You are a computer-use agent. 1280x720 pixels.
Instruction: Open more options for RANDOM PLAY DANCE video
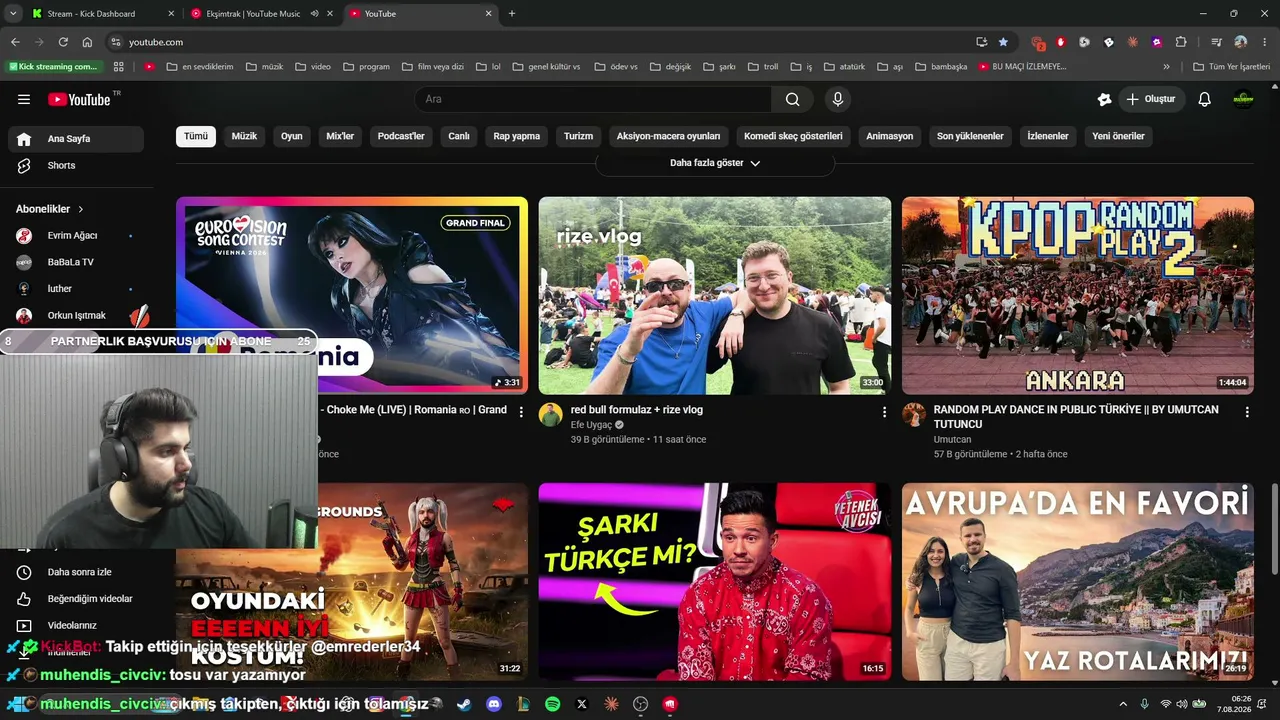tap(1247, 411)
